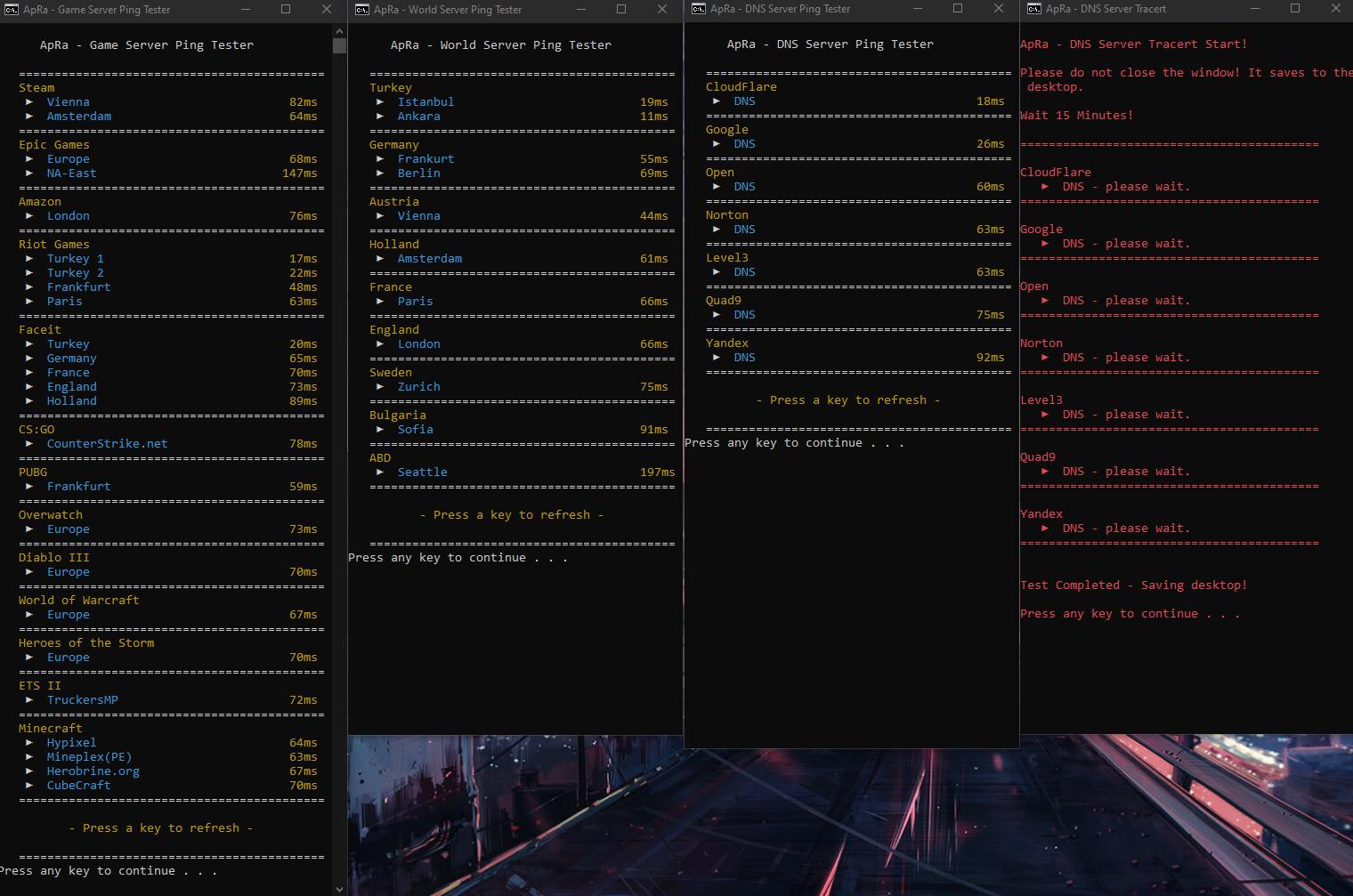
Task: Click the console icon in DNS Server Tracert title bar
Action: (1034, 9)
